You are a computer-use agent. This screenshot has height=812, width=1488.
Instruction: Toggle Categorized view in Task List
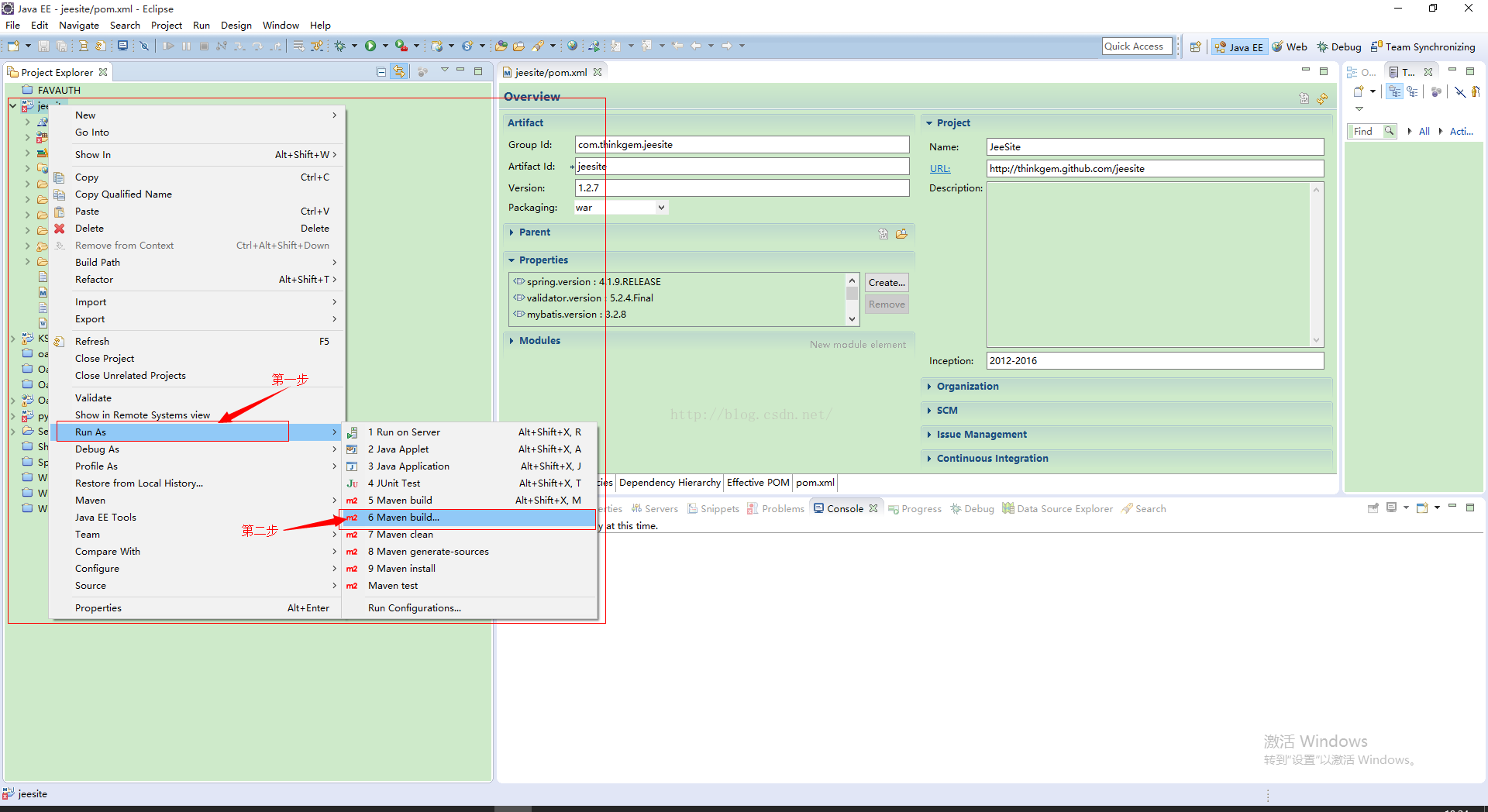pos(1395,91)
